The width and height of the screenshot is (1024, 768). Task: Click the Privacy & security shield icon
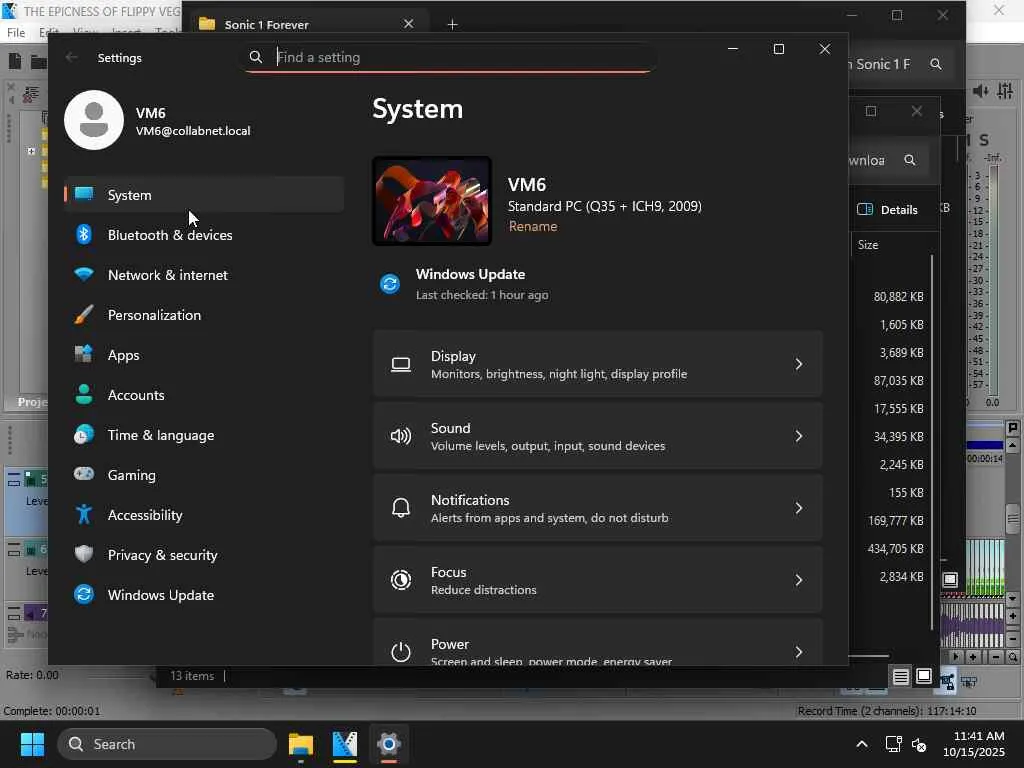84,555
